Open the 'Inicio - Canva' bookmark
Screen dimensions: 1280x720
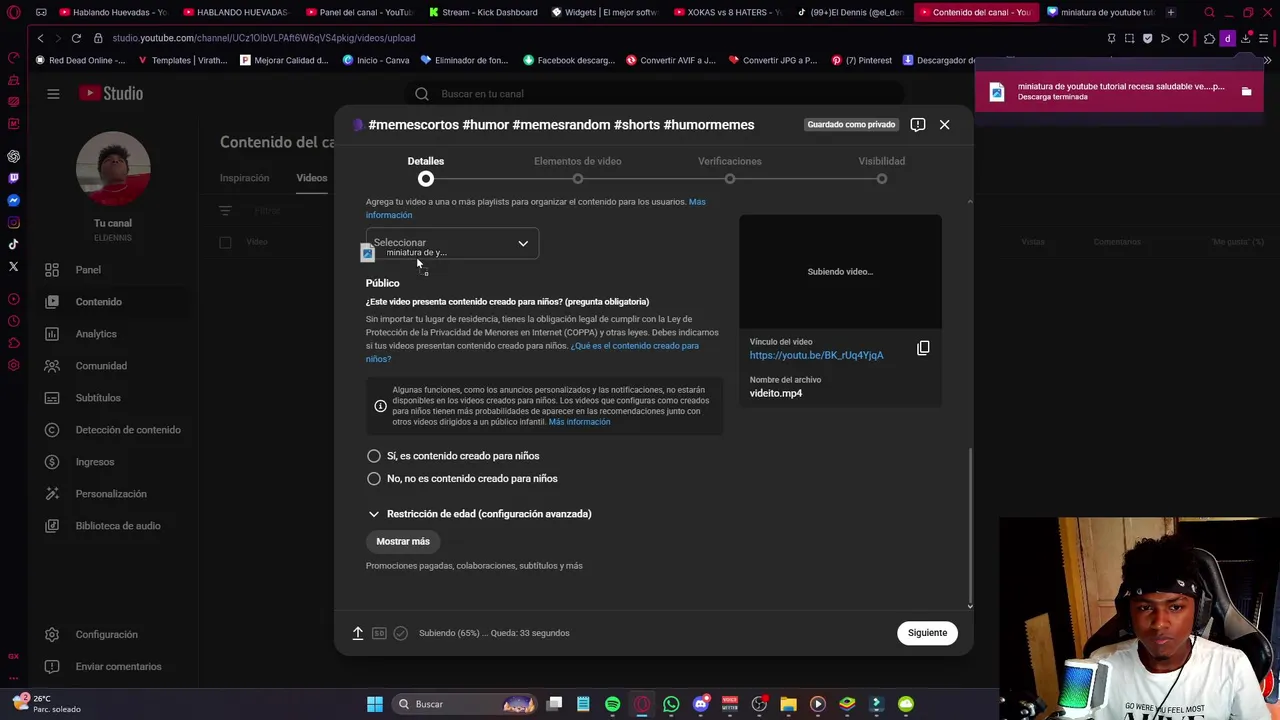(x=376, y=60)
